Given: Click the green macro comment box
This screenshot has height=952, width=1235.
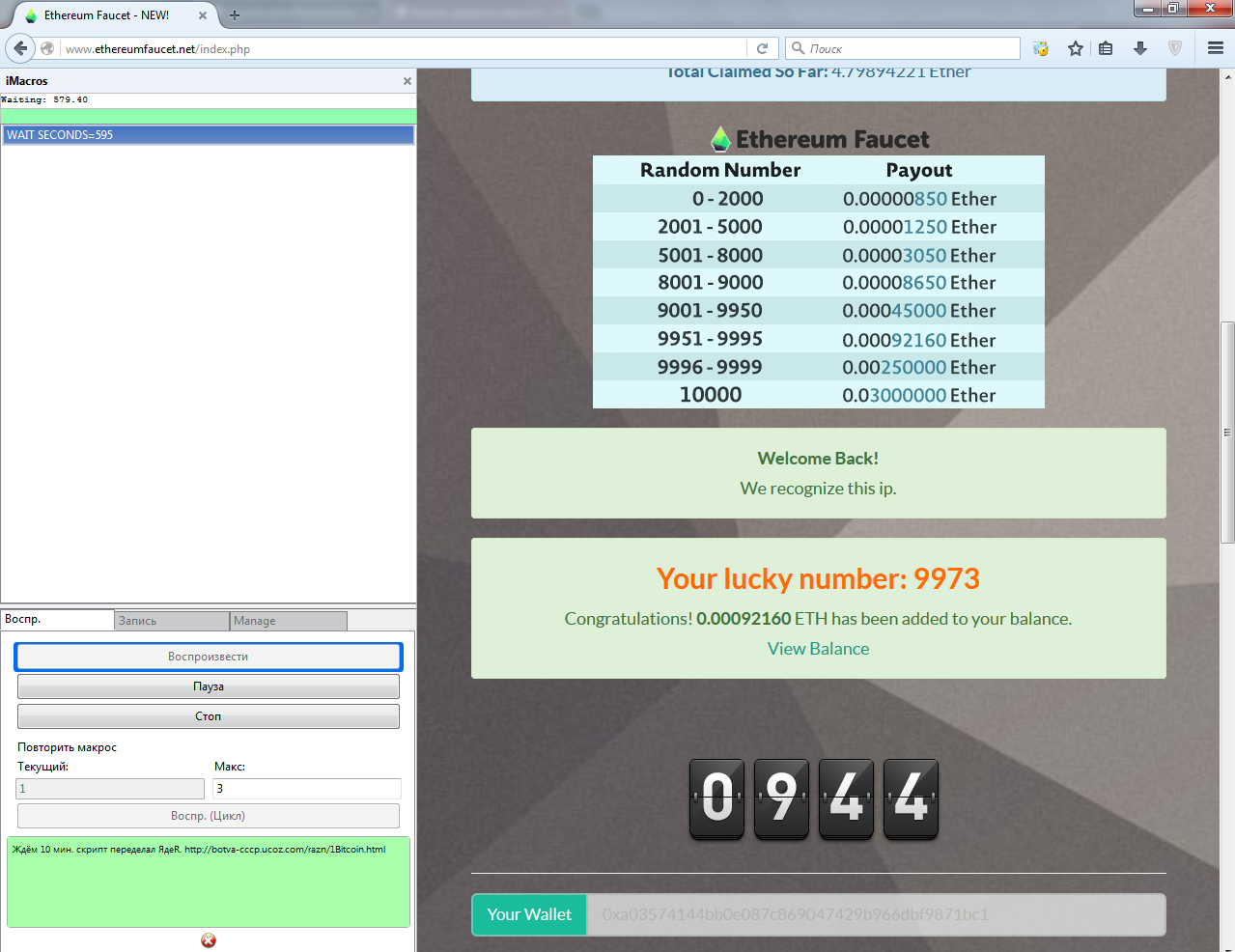Looking at the screenshot, I should tap(209, 882).
